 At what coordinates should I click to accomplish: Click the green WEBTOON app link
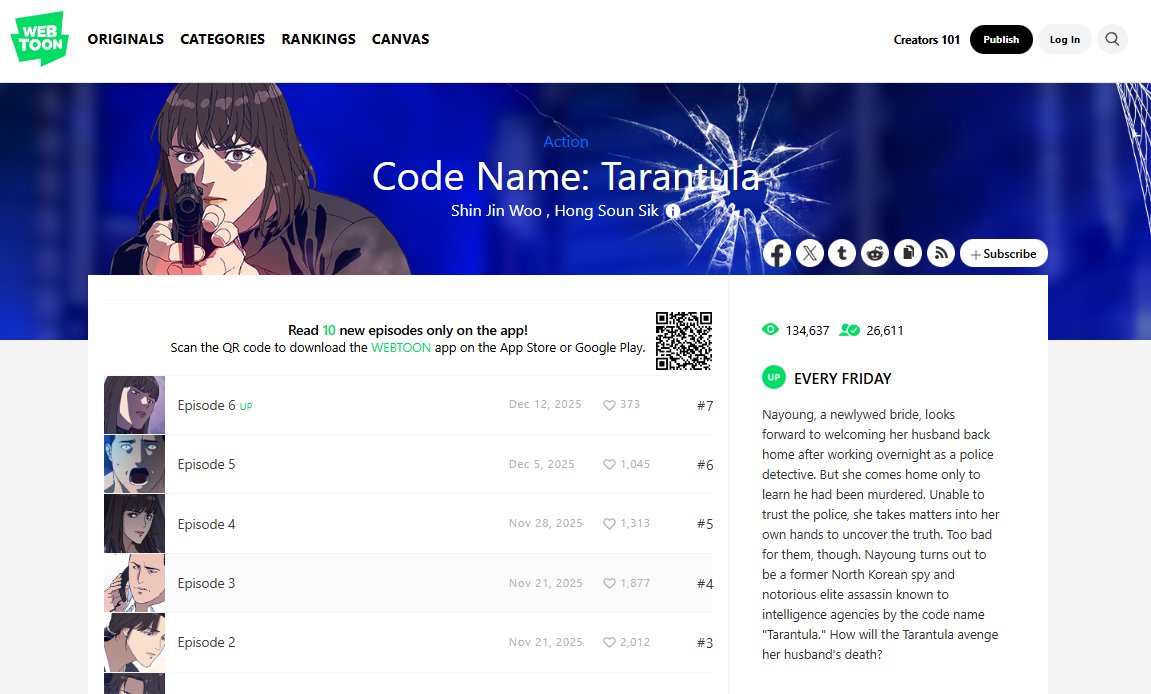(401, 347)
